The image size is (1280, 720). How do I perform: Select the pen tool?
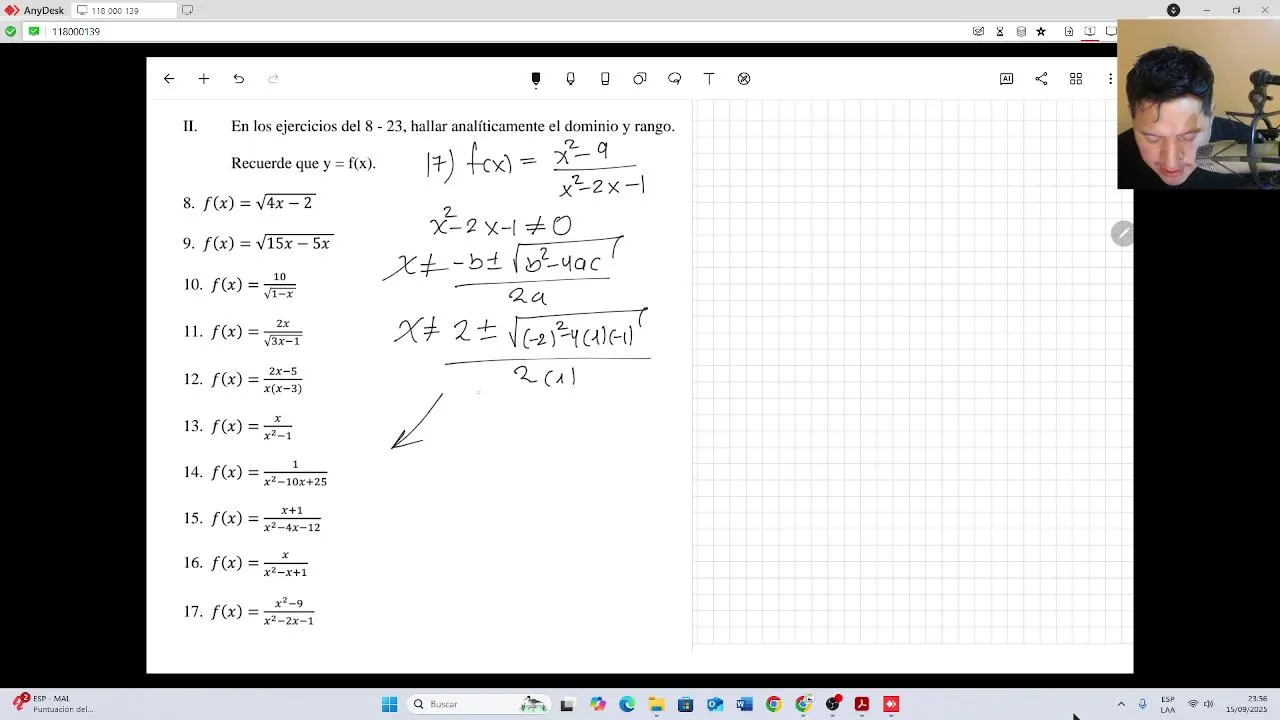coord(536,79)
